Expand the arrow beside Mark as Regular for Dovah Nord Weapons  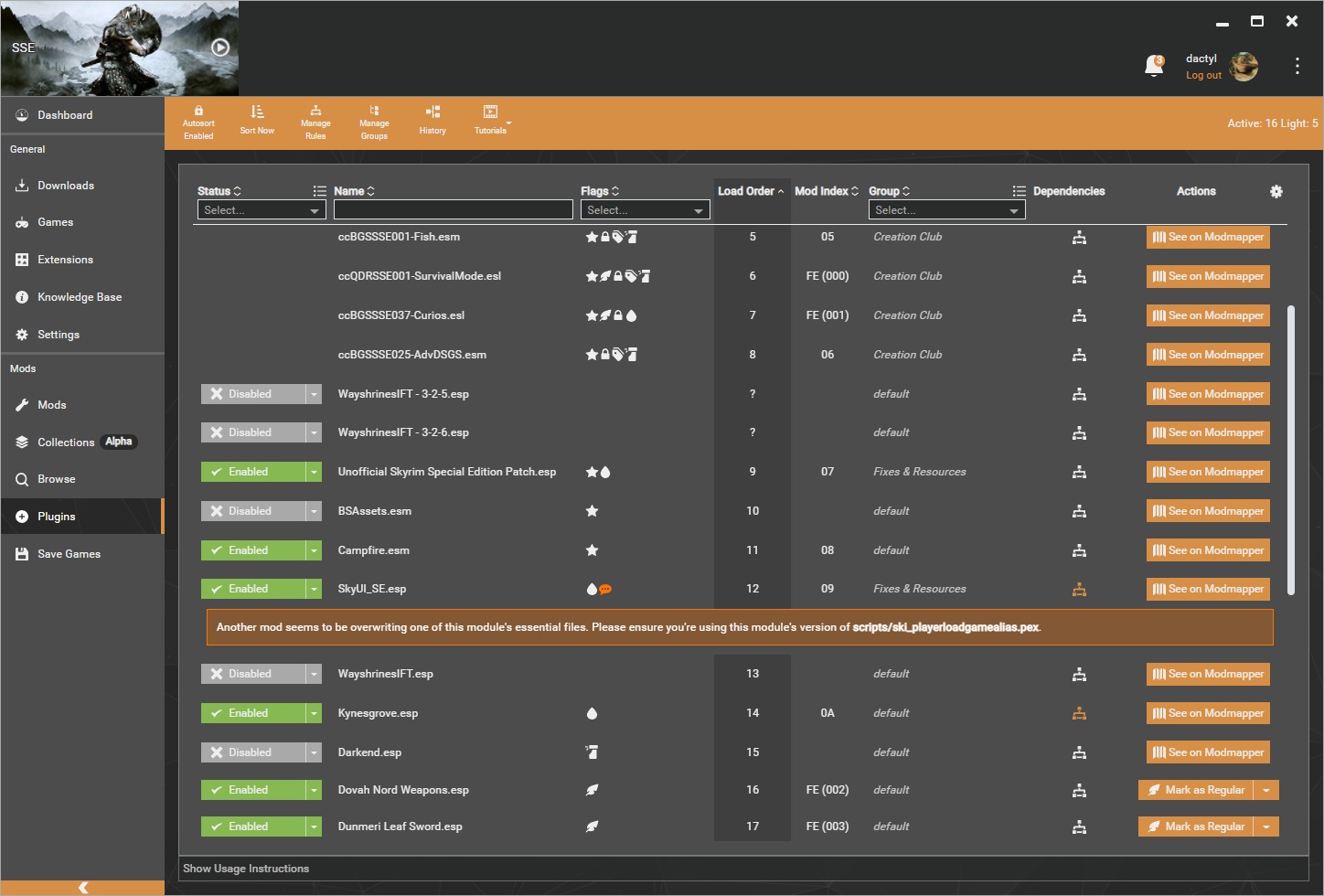1266,789
